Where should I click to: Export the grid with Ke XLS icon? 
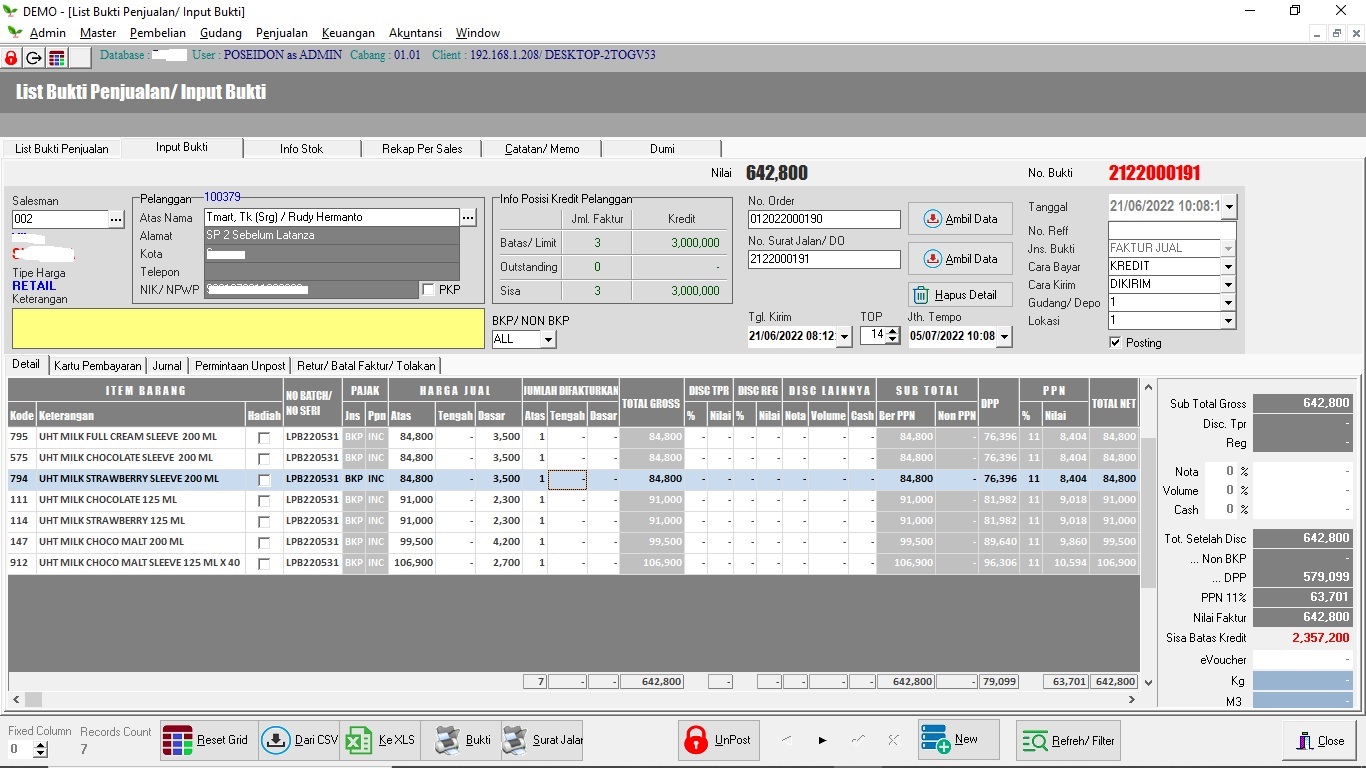click(x=359, y=741)
